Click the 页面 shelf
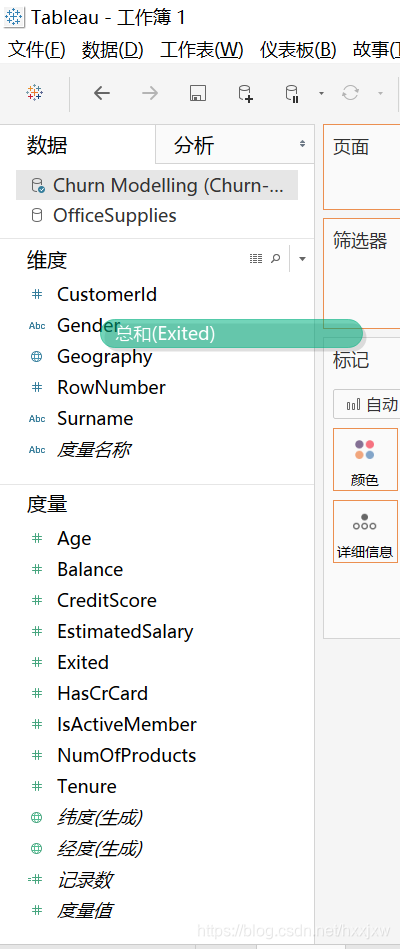 tap(362, 166)
